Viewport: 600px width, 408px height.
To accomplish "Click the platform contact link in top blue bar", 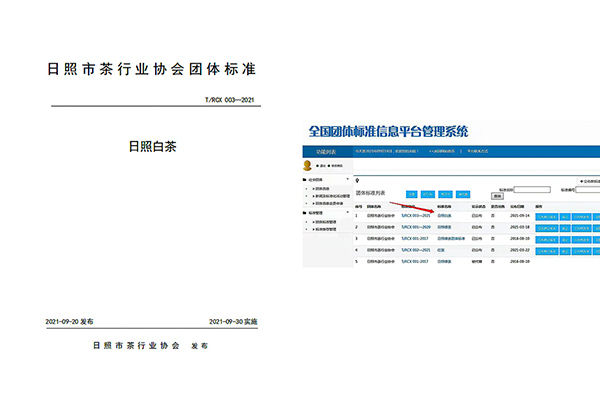I will coord(479,151).
